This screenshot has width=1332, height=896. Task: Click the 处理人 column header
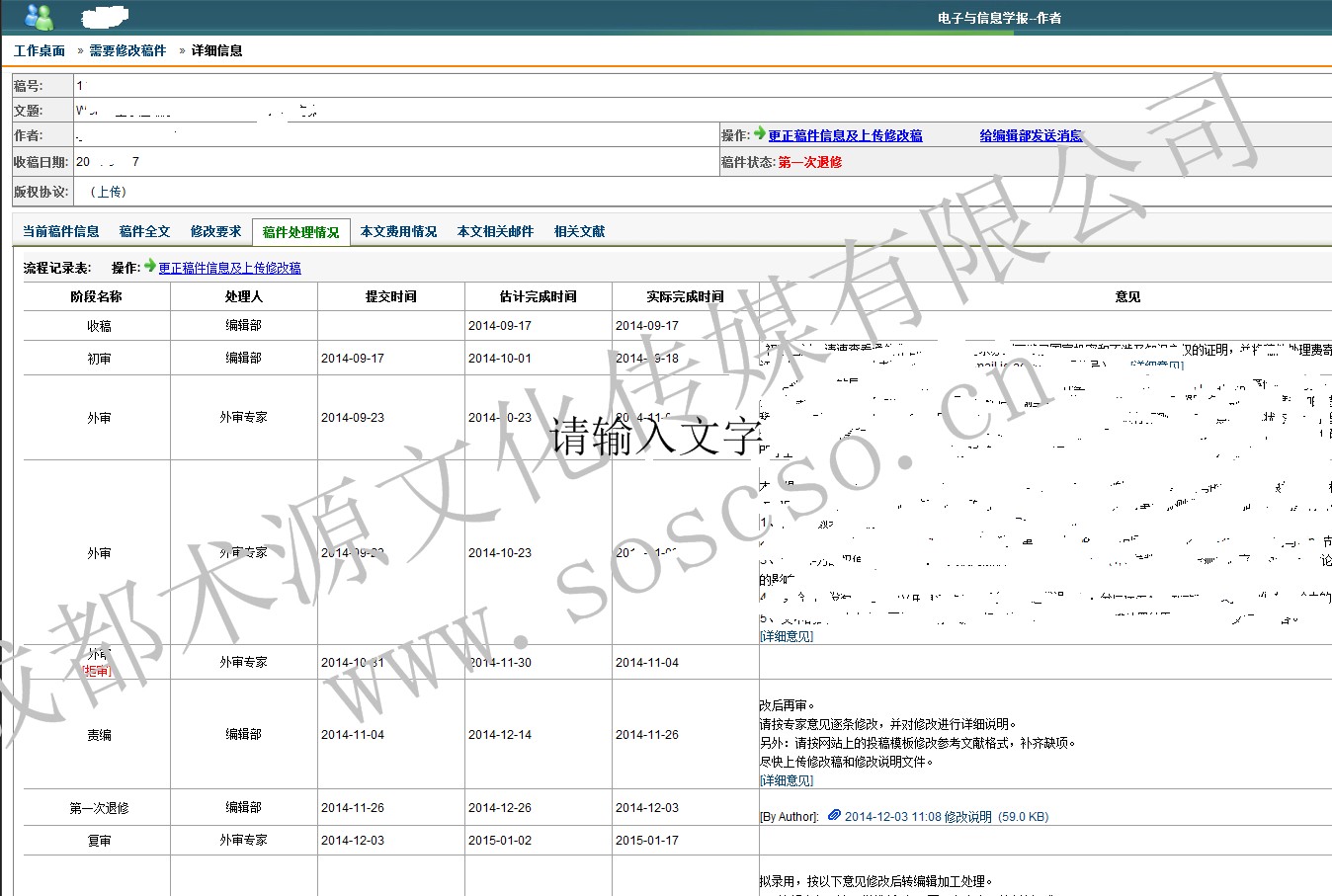[x=244, y=296]
